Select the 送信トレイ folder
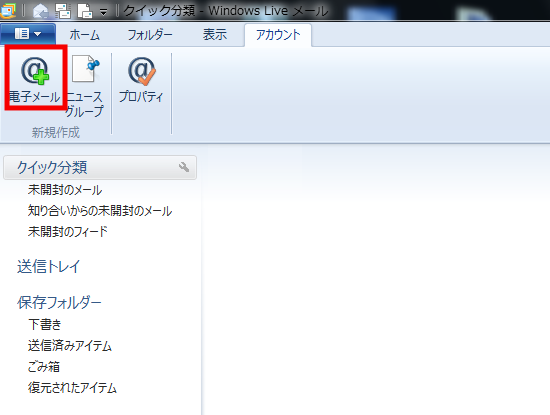The height and width of the screenshot is (415, 550). pyautogui.click(x=49, y=266)
